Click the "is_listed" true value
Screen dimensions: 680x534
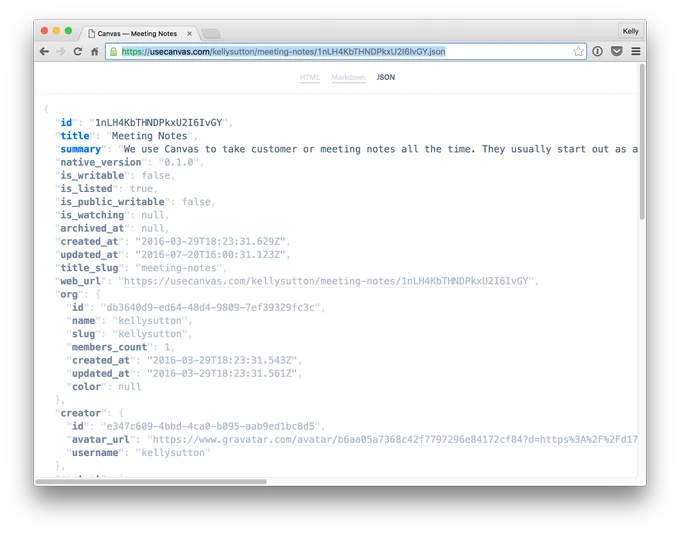[x=141, y=189]
